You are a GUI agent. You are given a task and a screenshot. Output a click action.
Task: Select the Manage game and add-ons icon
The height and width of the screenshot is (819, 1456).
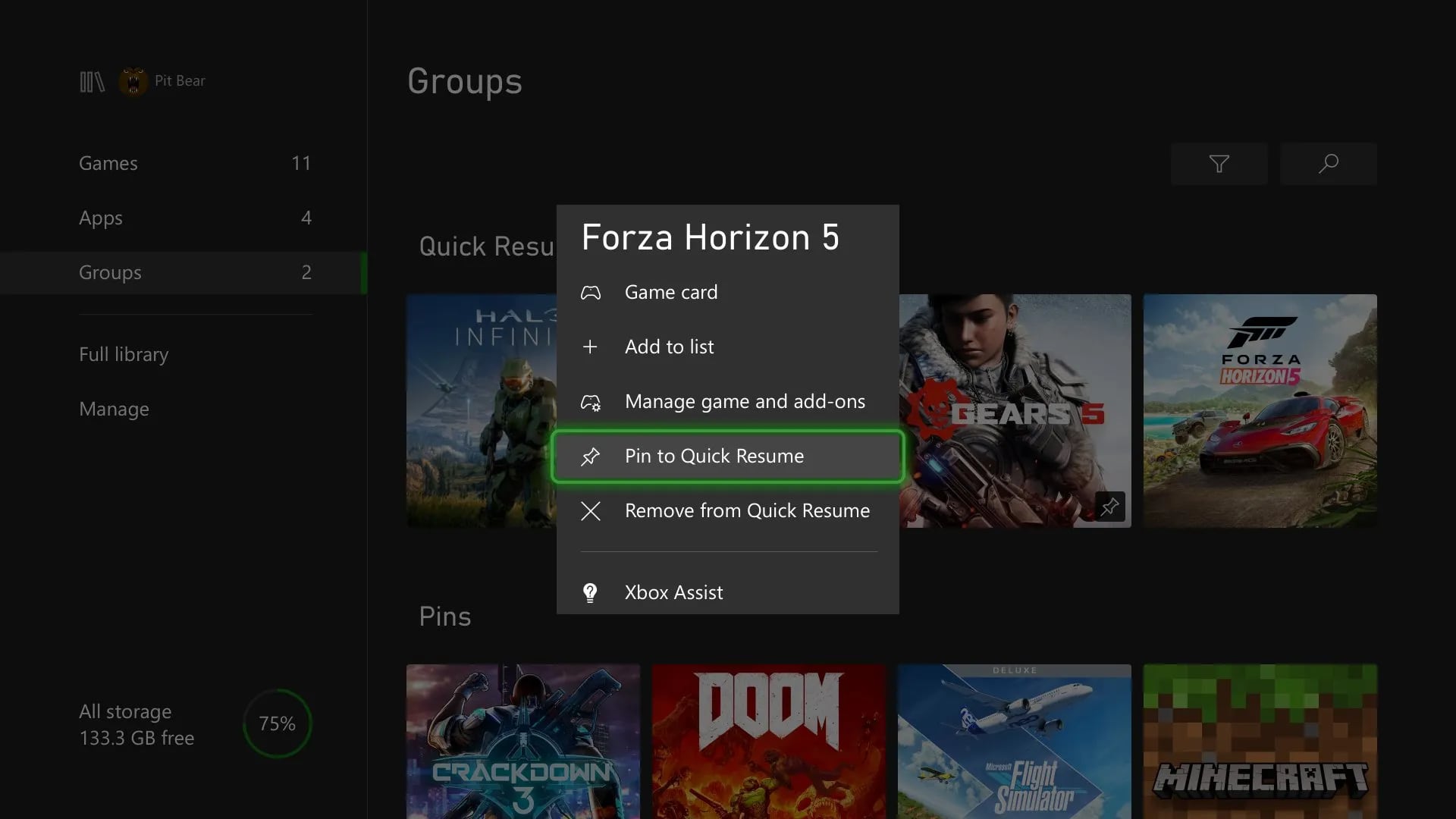(591, 402)
